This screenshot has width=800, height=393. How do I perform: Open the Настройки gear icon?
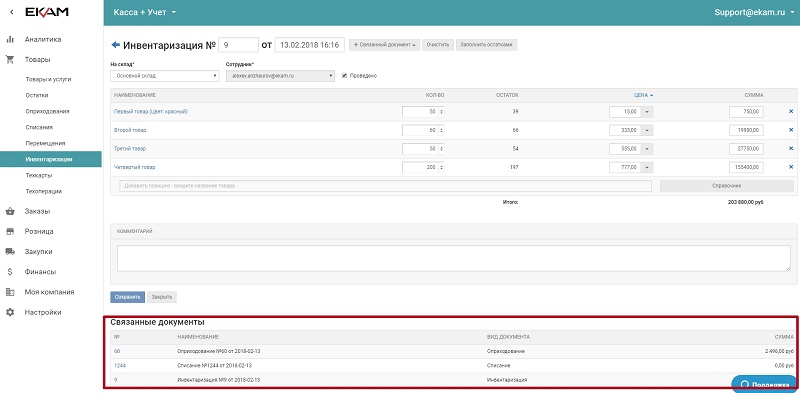[x=10, y=312]
